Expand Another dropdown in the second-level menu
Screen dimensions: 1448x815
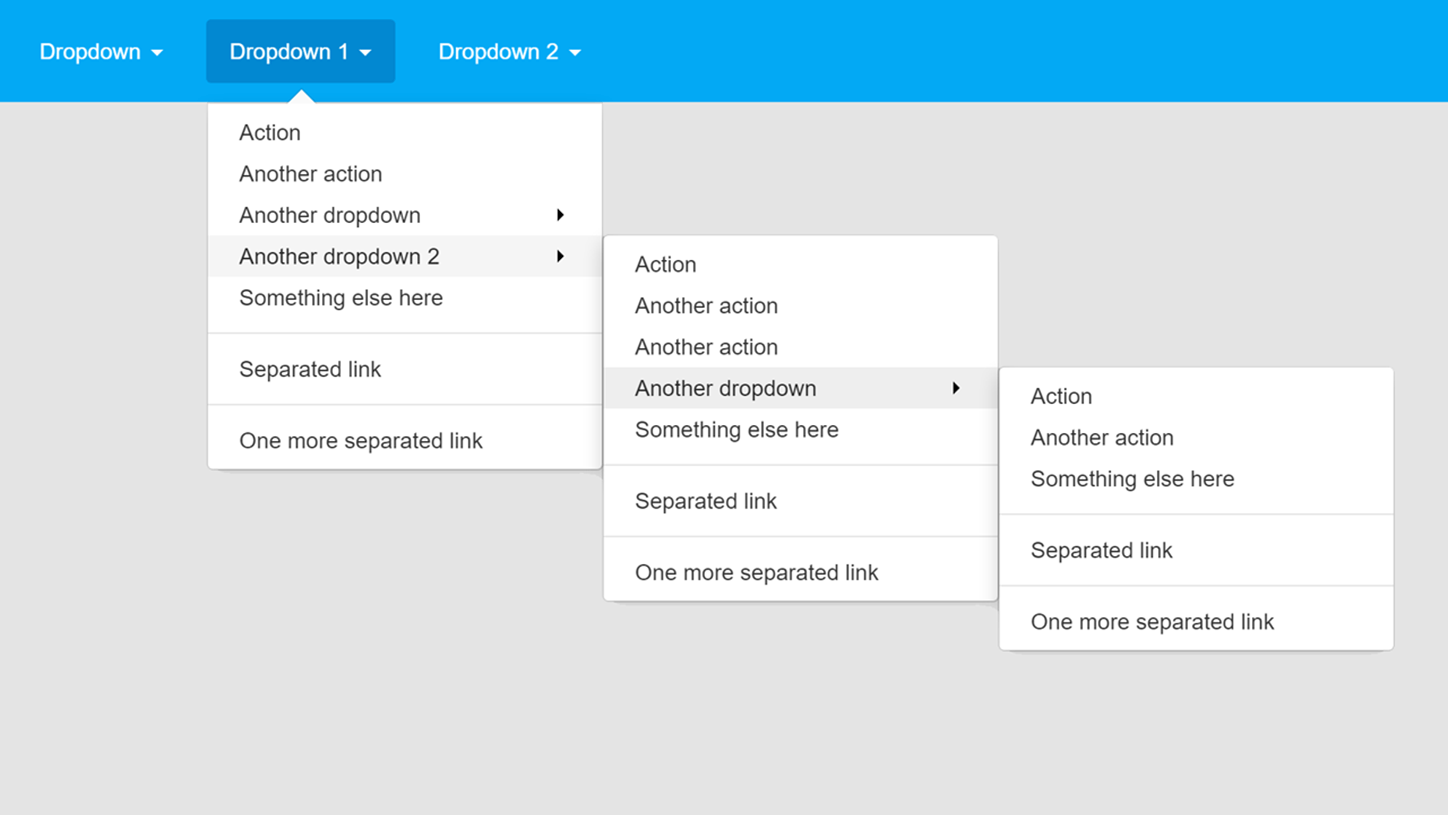(x=955, y=388)
